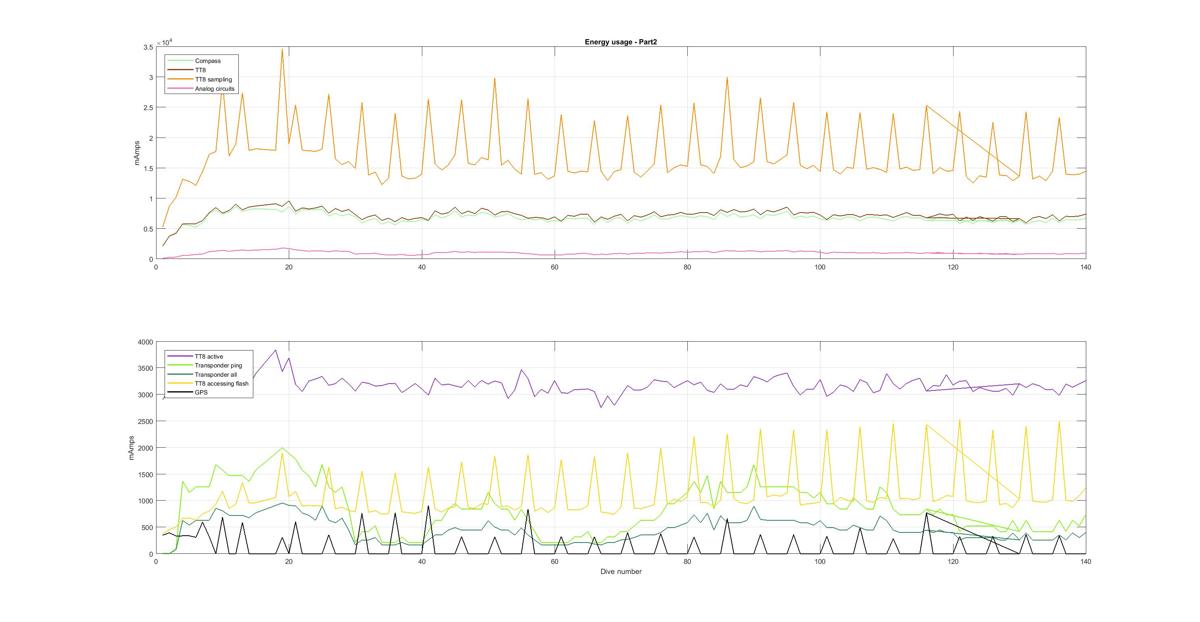The image size is (1200, 622).
Task: Click the black GPS legend line sample
Action: (x=181, y=392)
